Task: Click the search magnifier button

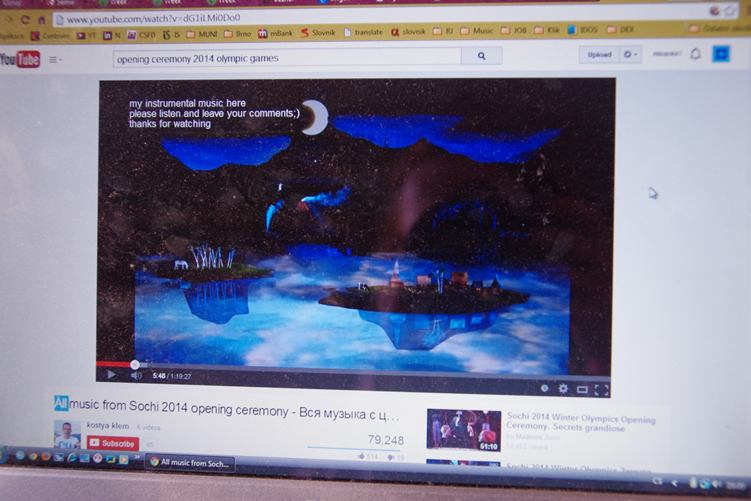Action: [481, 56]
